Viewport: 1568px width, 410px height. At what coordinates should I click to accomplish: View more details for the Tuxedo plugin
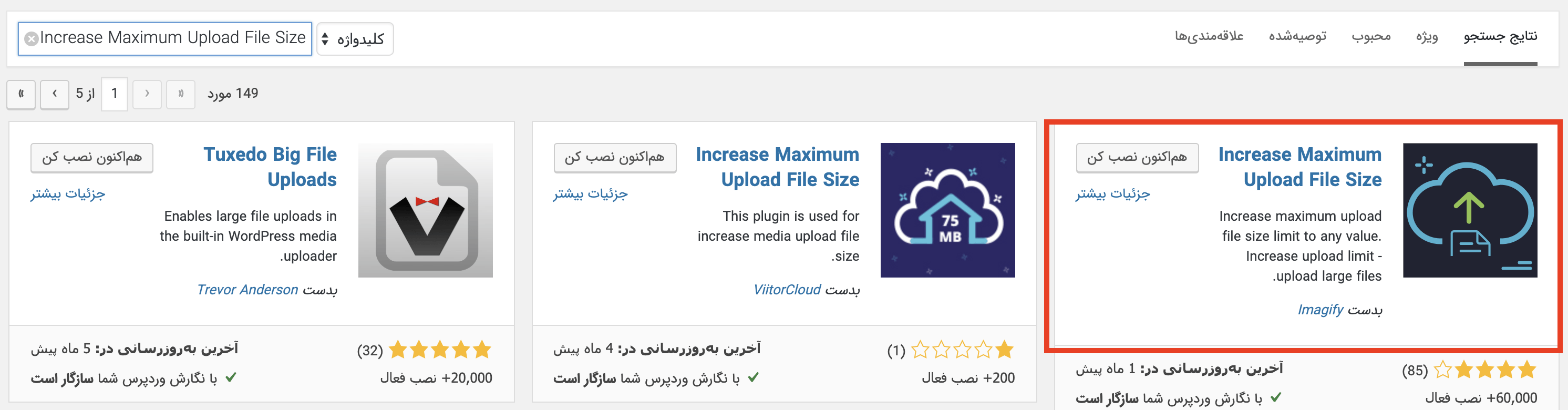point(68,194)
